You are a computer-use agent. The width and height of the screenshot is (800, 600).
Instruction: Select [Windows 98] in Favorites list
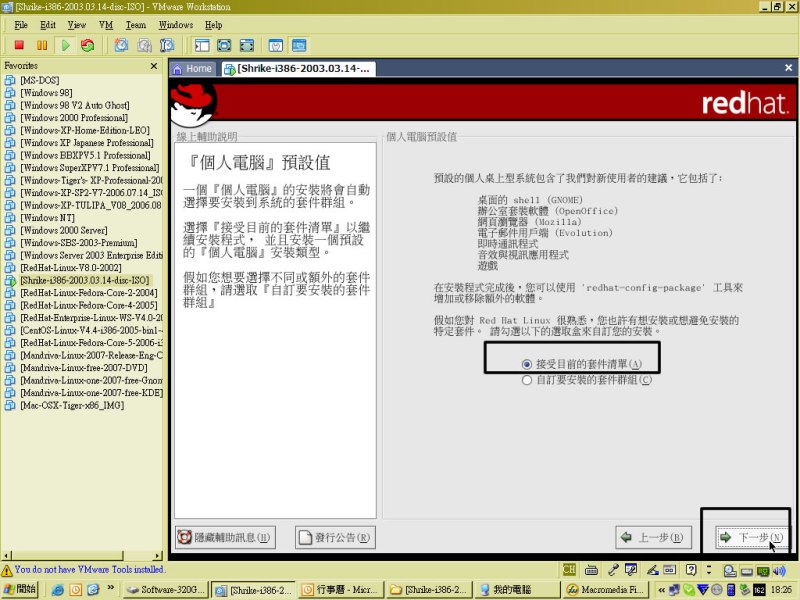(x=46, y=93)
